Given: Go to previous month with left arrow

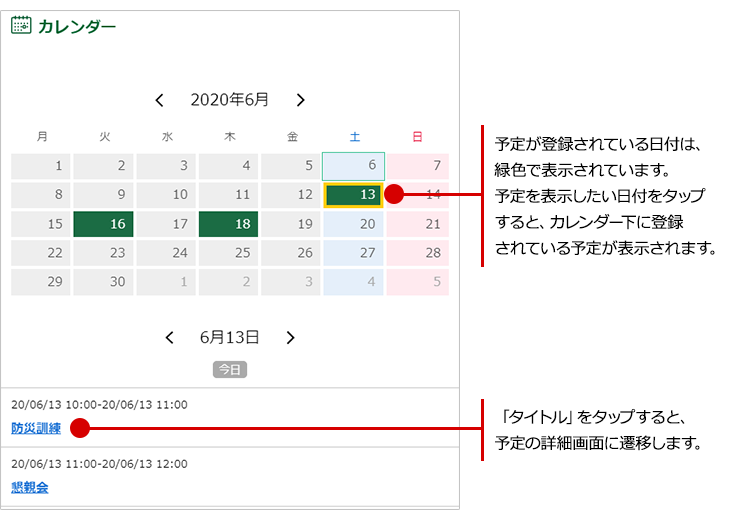Looking at the screenshot, I should (x=160, y=100).
